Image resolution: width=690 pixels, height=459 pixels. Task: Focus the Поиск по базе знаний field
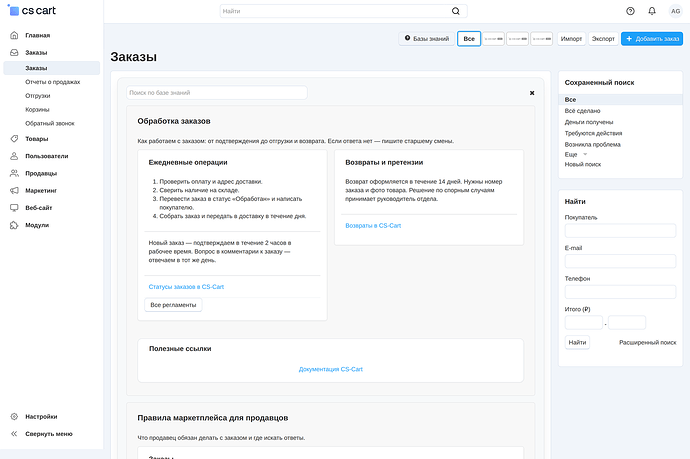(x=217, y=92)
